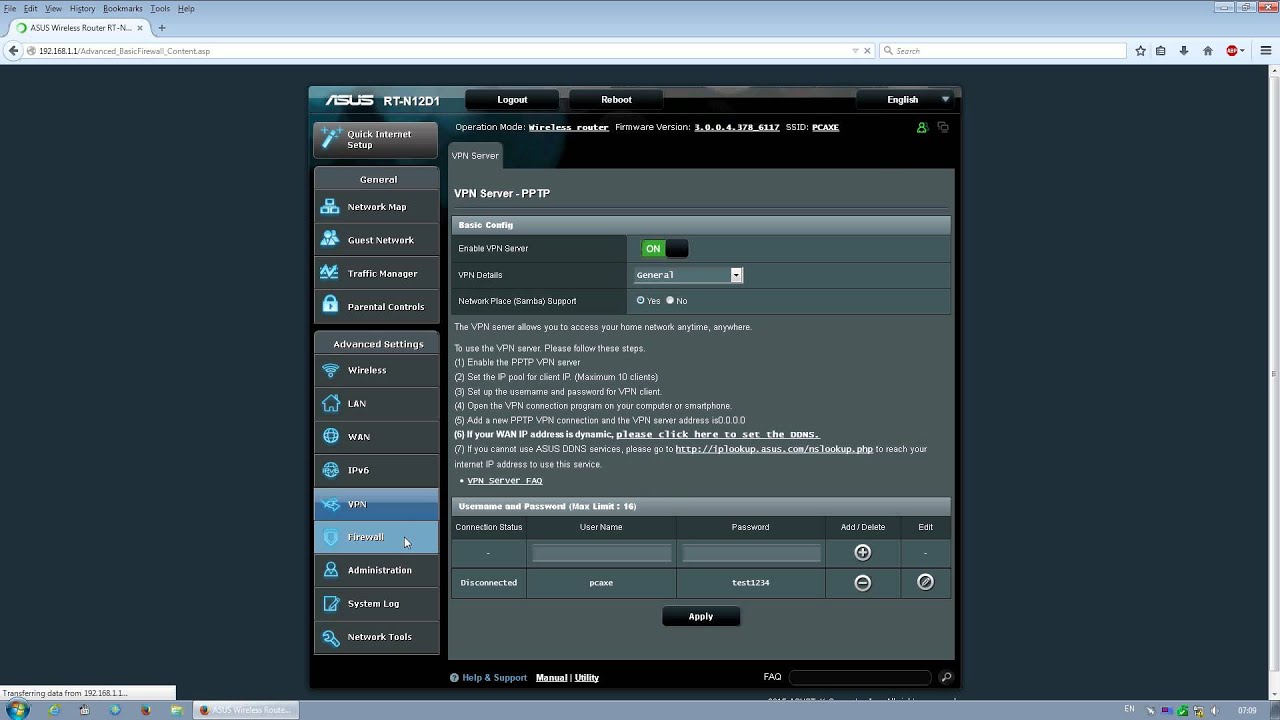This screenshot has width=1280, height=720.
Task: Select the ASUS Wireless Router browser tab
Action: (80, 28)
